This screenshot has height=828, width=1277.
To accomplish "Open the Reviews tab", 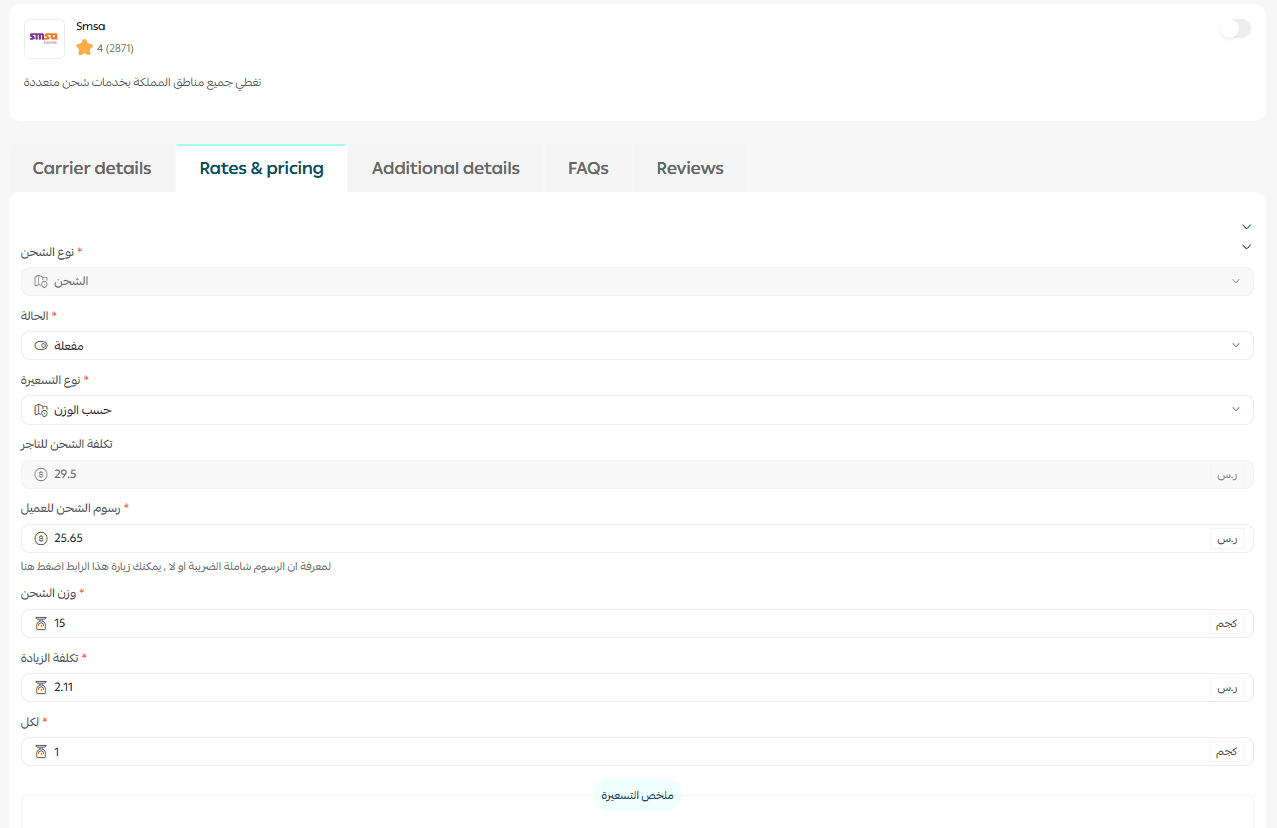I will click(689, 168).
